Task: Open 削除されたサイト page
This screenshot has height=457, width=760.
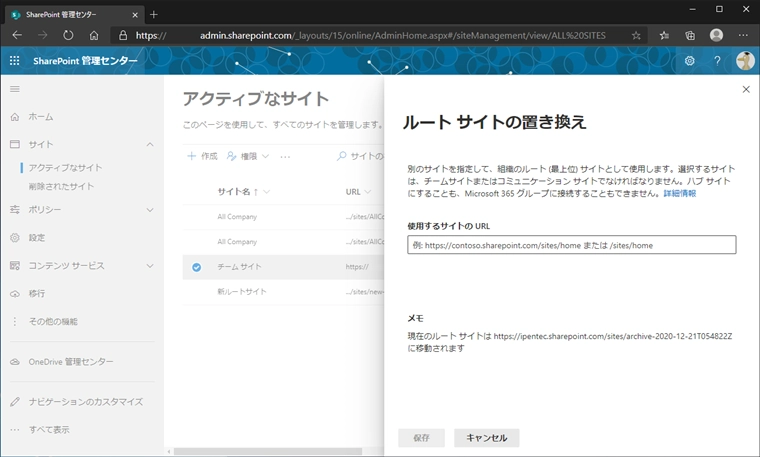Action: pos(61,186)
